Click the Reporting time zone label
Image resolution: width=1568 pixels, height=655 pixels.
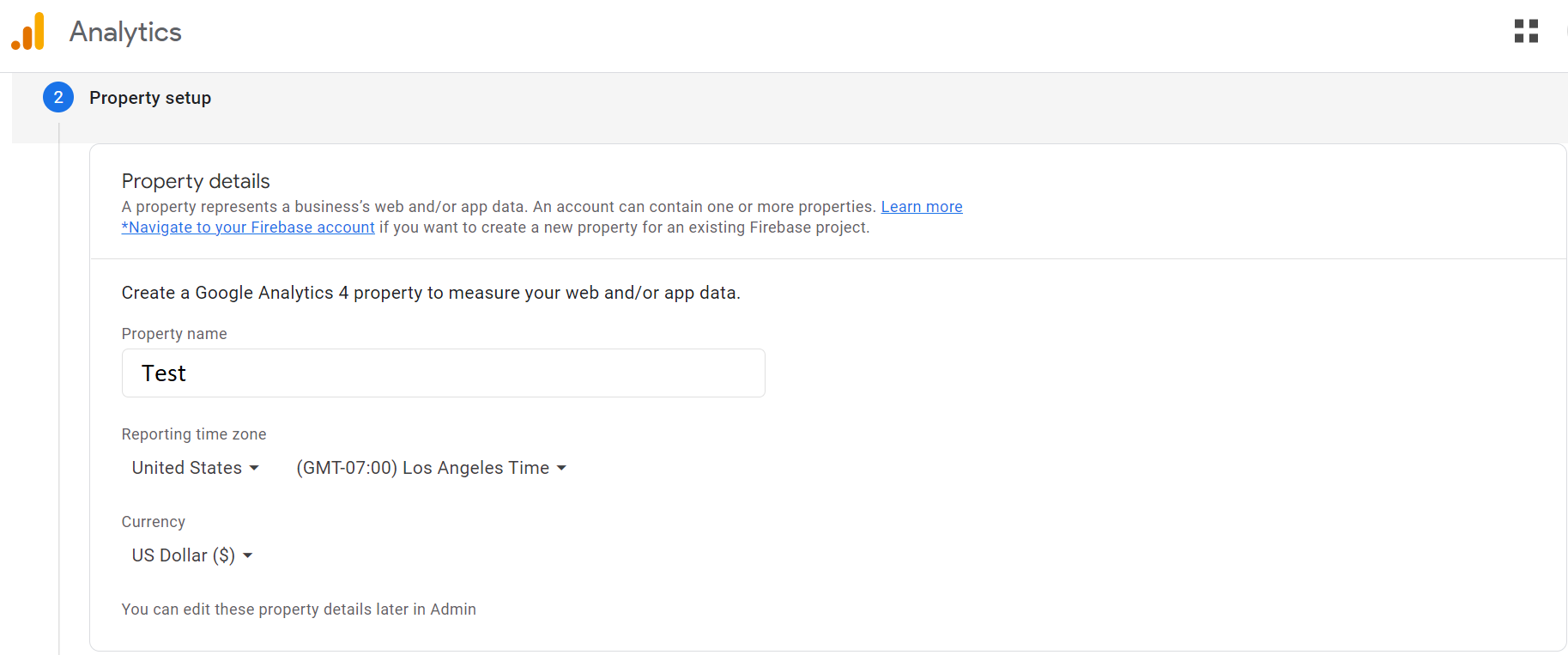click(194, 434)
